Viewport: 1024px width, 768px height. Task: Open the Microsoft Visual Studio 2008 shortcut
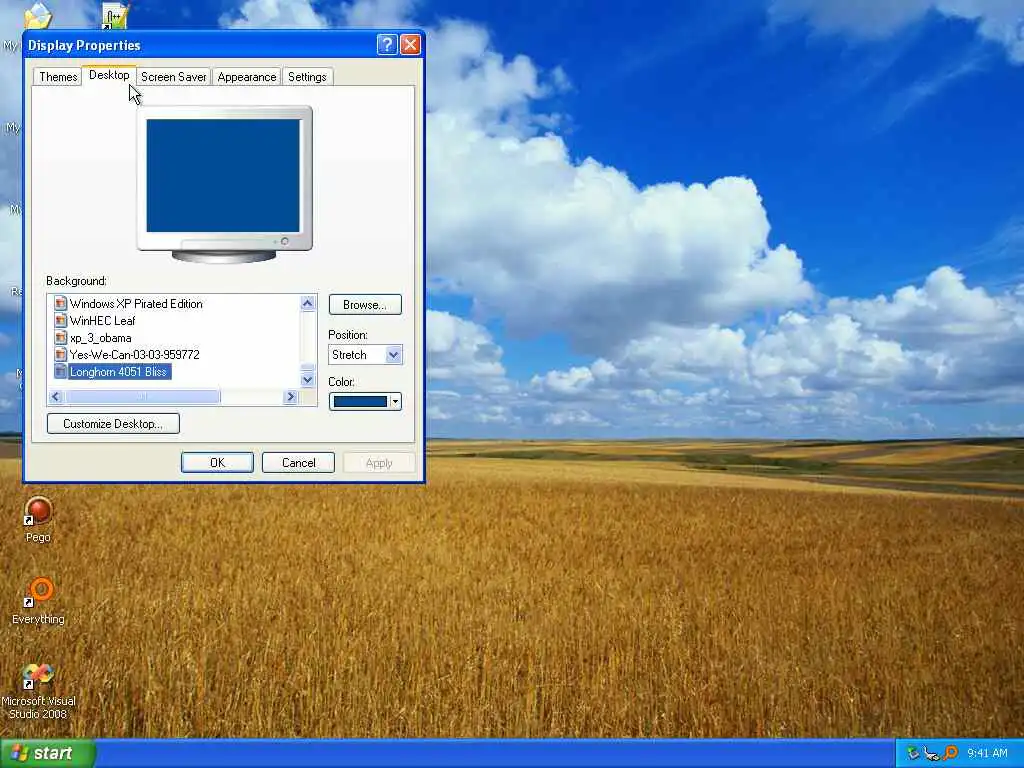[38, 675]
